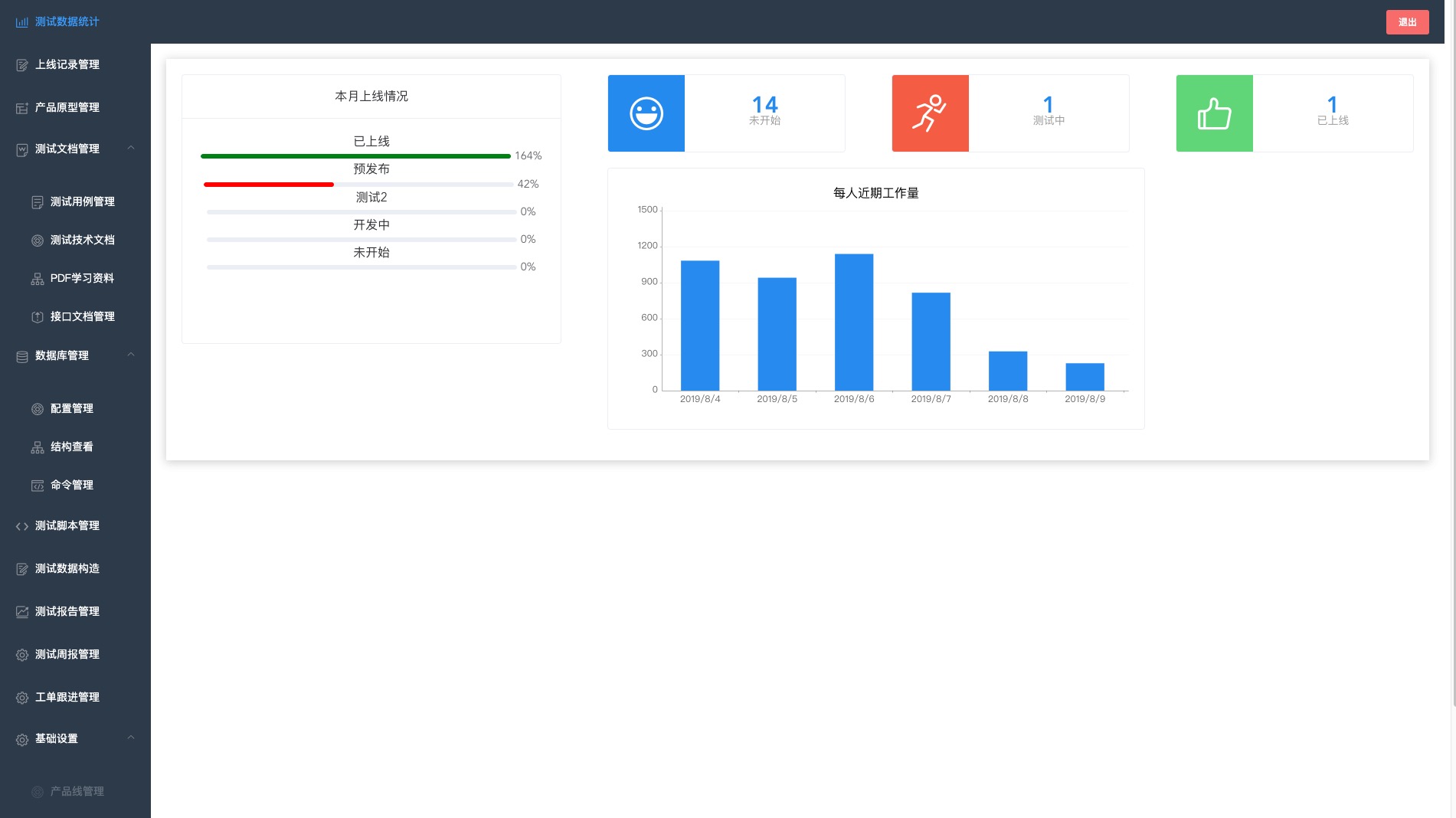
Task: Open 结构查看 in the sidebar
Action: (75, 447)
